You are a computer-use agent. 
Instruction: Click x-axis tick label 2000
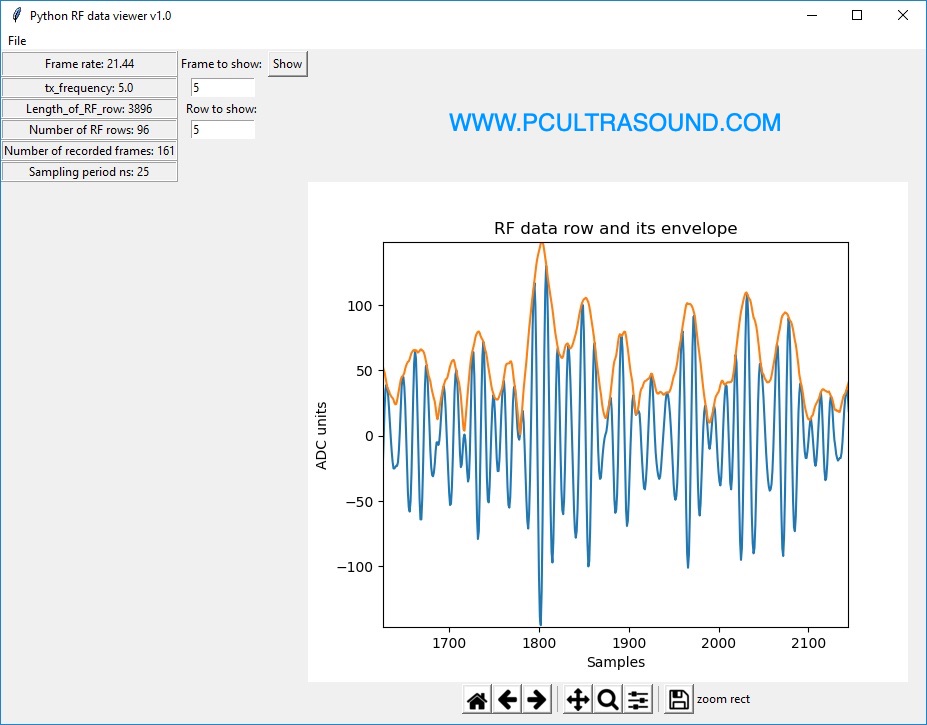click(x=718, y=643)
